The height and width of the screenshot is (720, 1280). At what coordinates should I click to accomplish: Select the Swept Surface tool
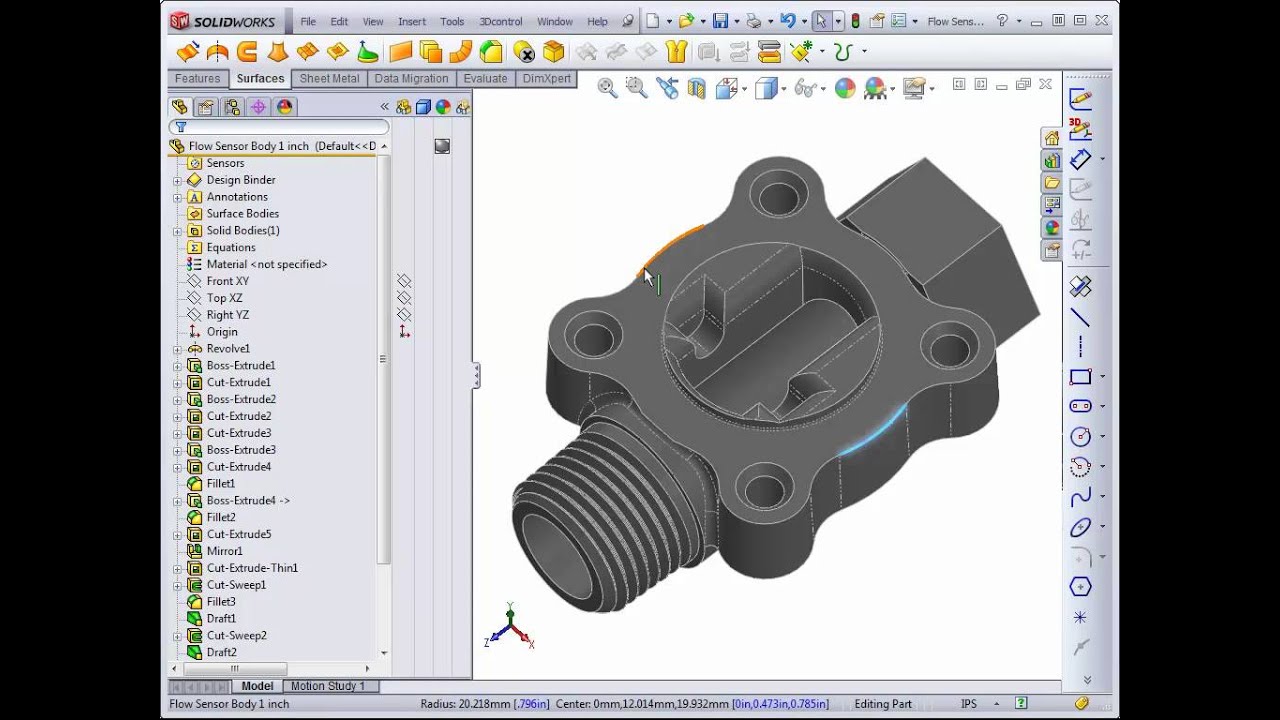tap(247, 52)
